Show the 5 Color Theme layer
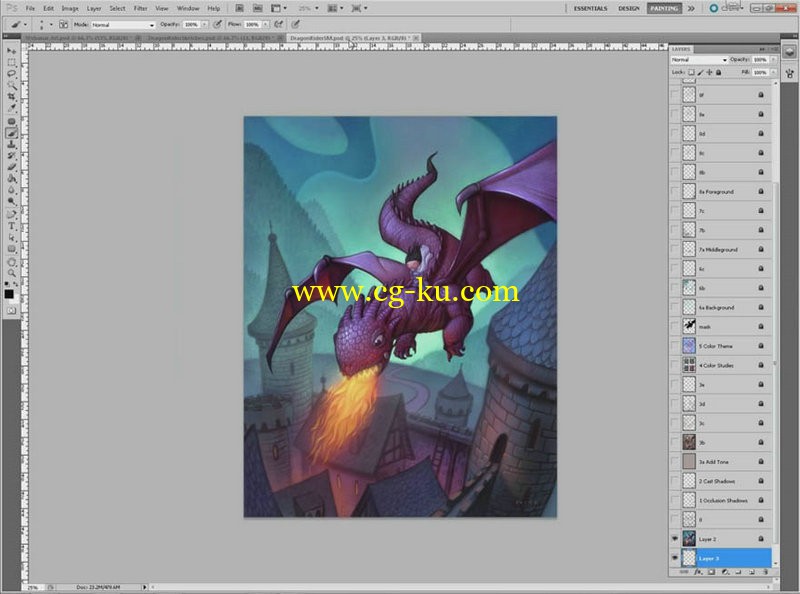800x594 pixels. [x=674, y=345]
